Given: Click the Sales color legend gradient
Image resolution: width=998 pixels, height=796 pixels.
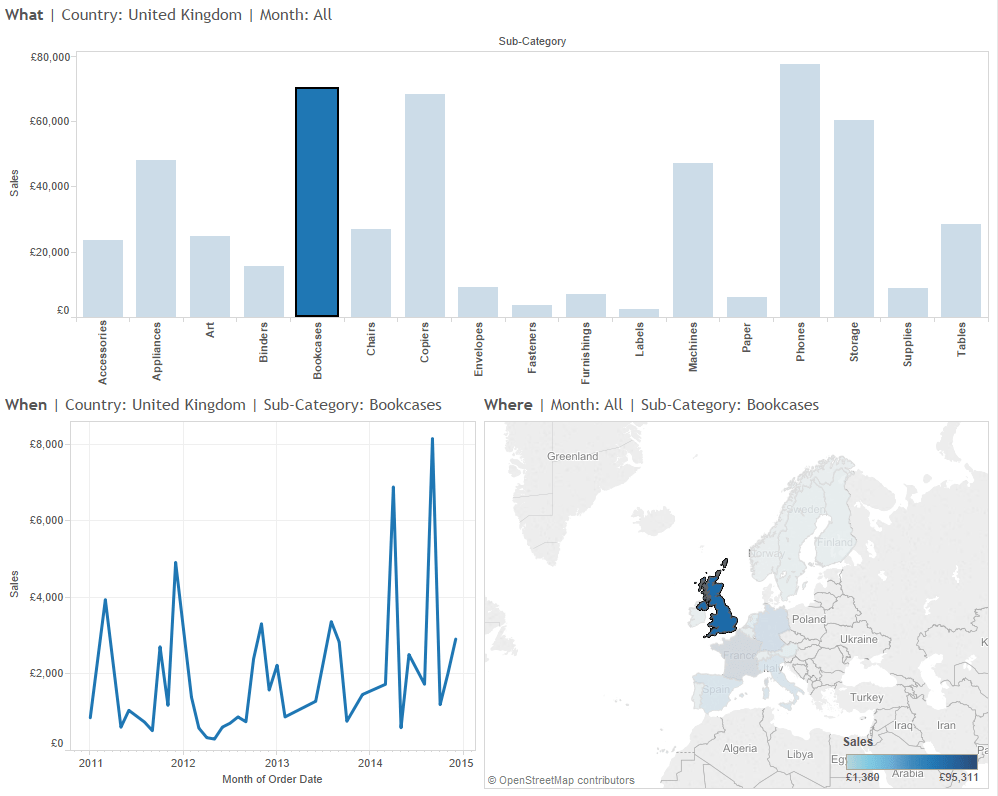Looking at the screenshot, I should (x=911, y=761).
